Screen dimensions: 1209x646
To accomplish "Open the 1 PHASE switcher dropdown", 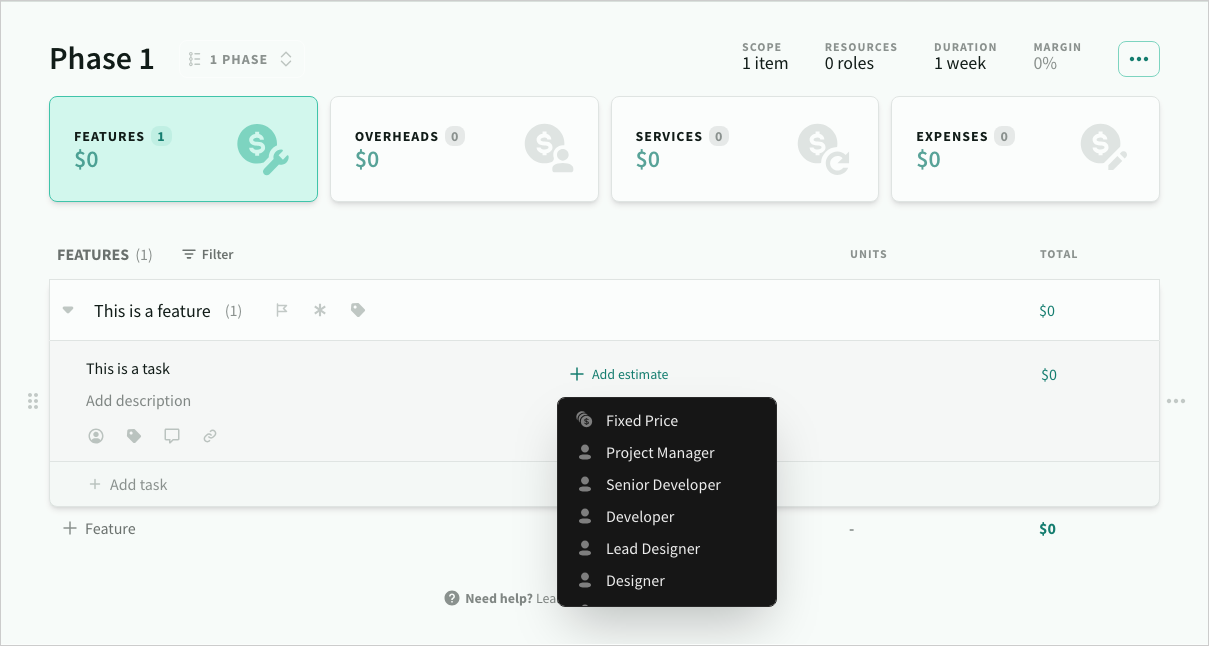I will click(x=241, y=60).
